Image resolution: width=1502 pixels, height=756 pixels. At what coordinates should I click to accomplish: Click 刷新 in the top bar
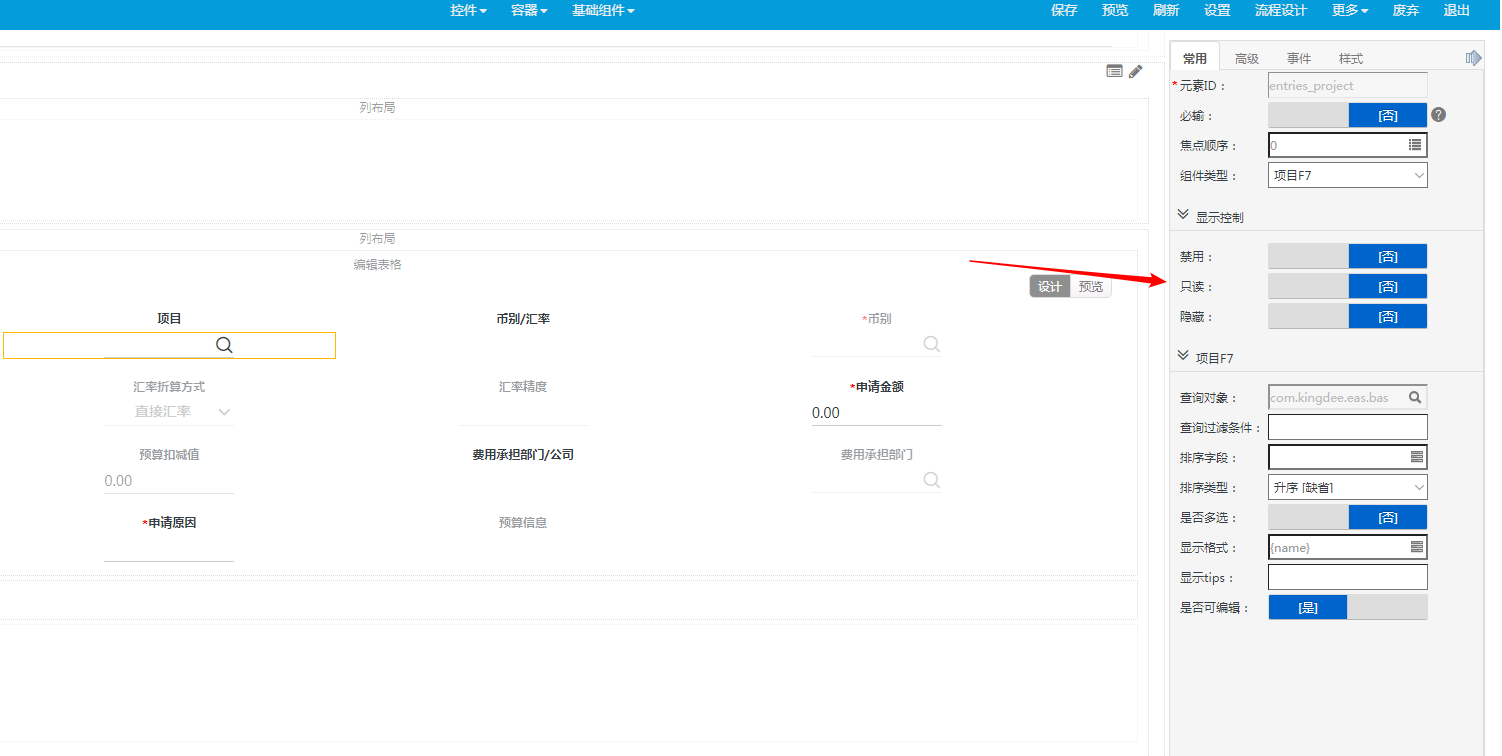pyautogui.click(x=1166, y=10)
